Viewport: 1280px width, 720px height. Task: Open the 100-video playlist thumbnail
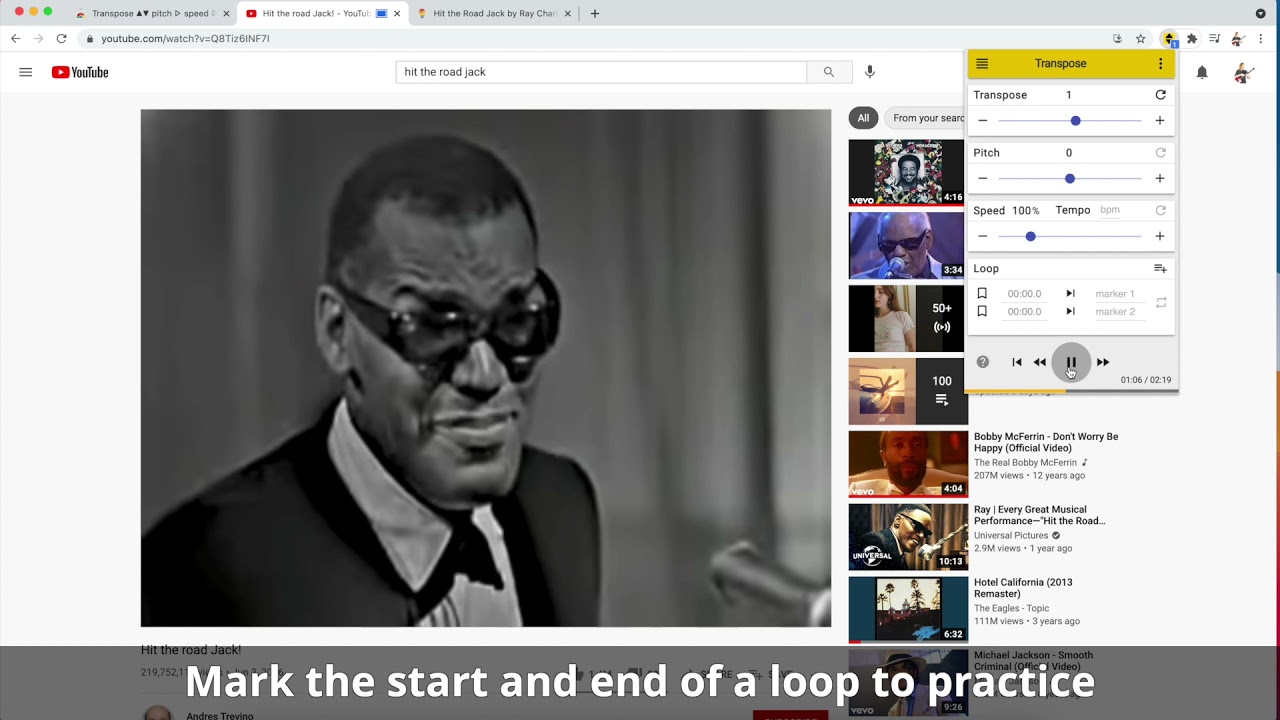click(x=907, y=391)
